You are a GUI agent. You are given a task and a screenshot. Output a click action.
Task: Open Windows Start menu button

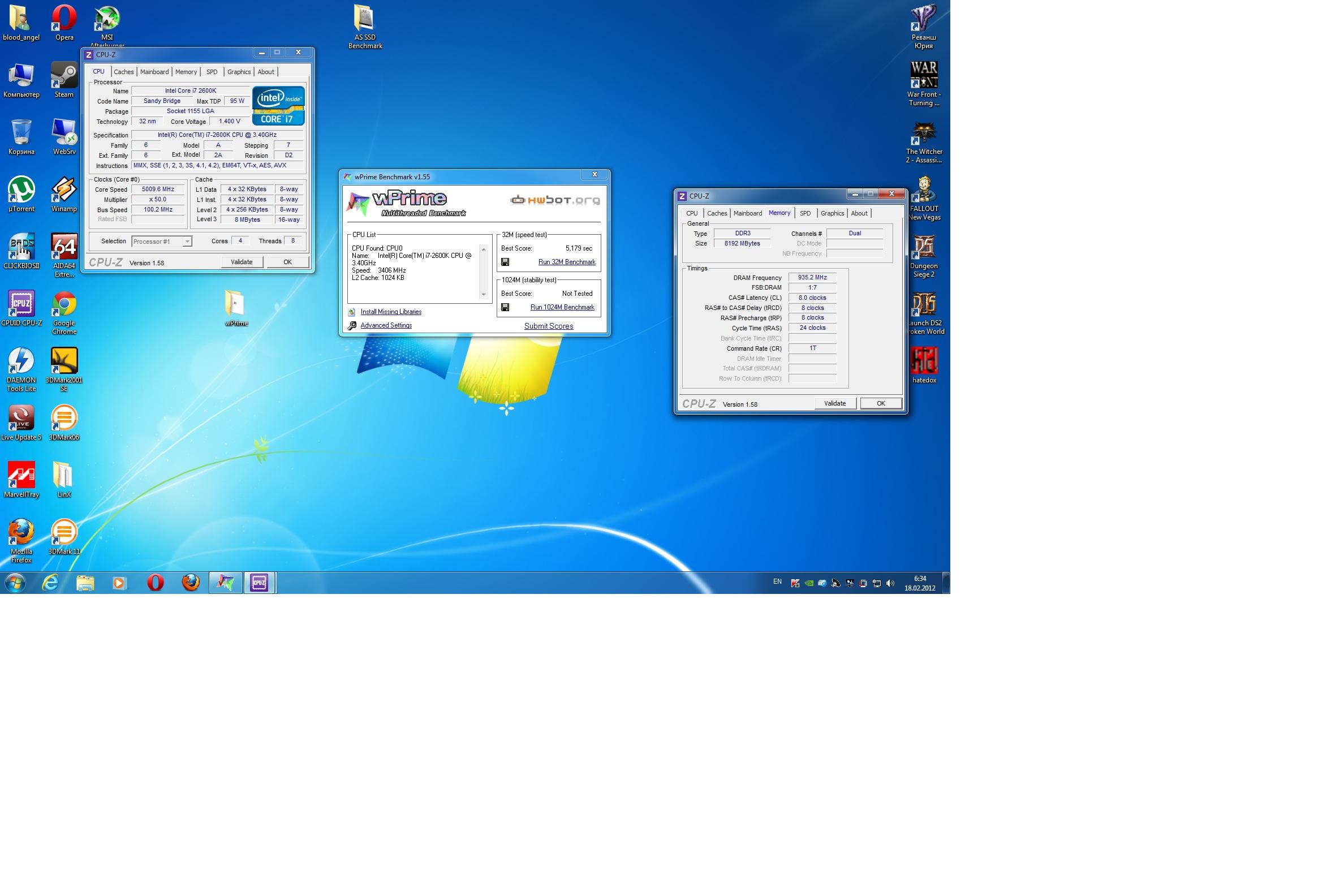[x=15, y=583]
